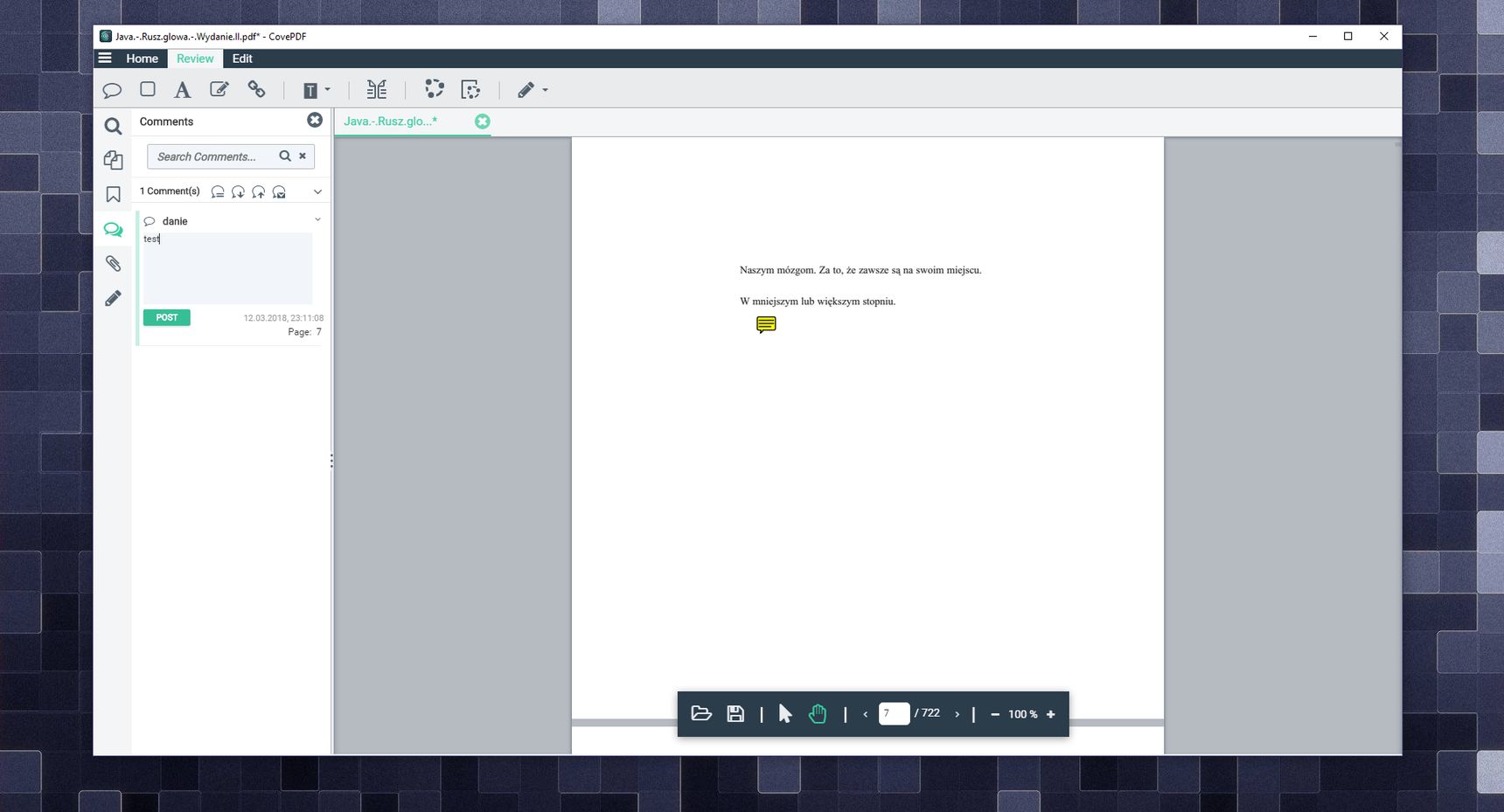Expand the comments options chevron
Screen dimensions: 1504x812
(317, 191)
